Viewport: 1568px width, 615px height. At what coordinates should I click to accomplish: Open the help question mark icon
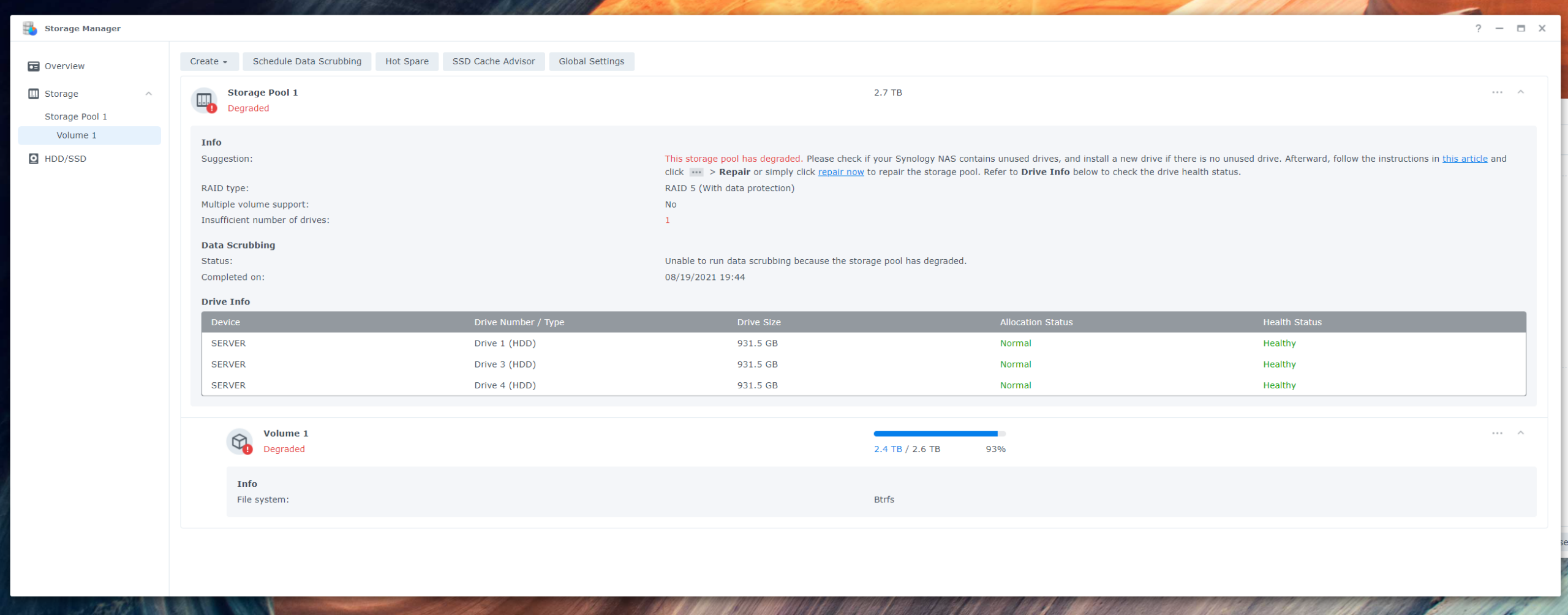coord(1478,28)
